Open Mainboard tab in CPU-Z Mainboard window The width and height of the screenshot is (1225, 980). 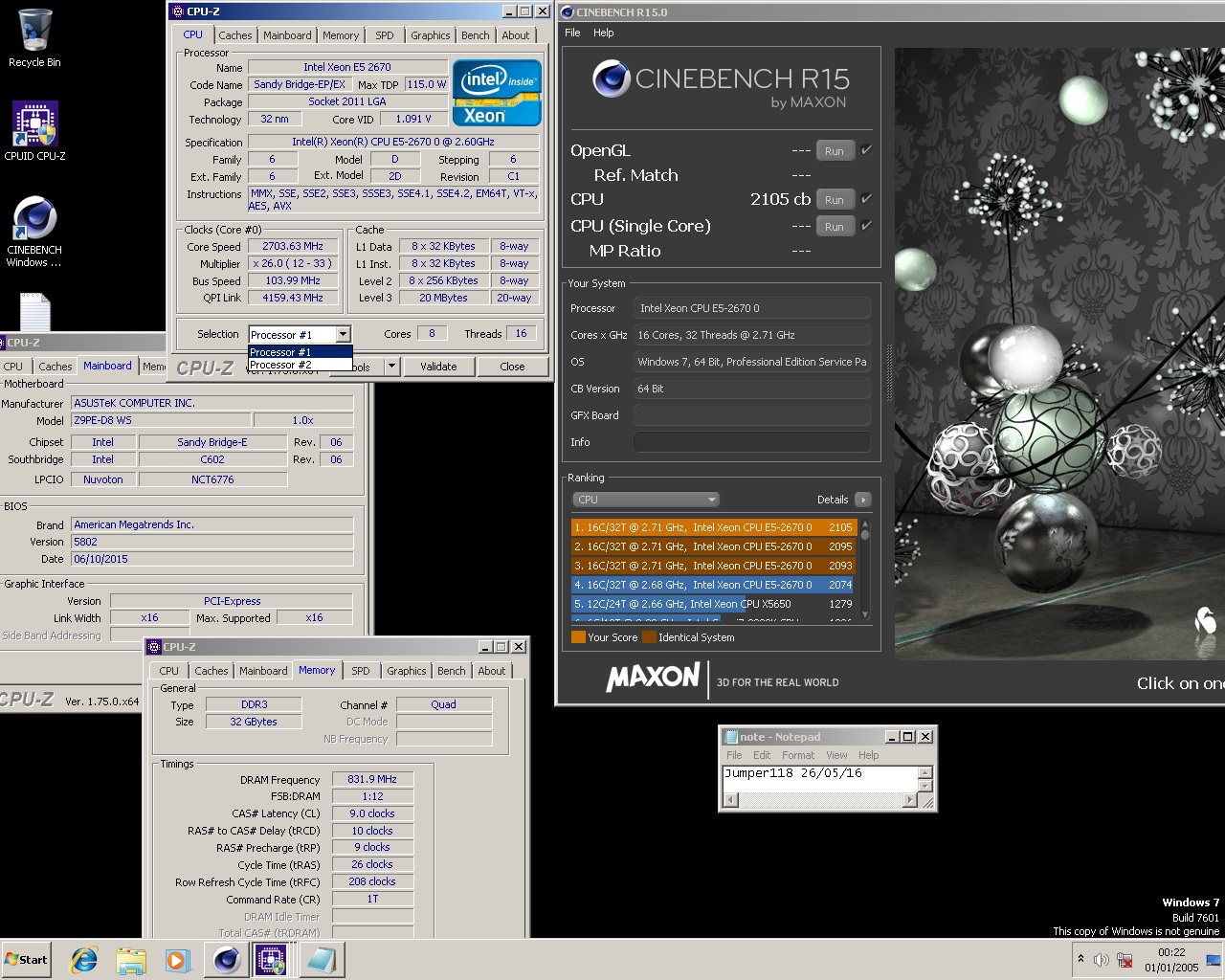pyautogui.click(x=107, y=366)
